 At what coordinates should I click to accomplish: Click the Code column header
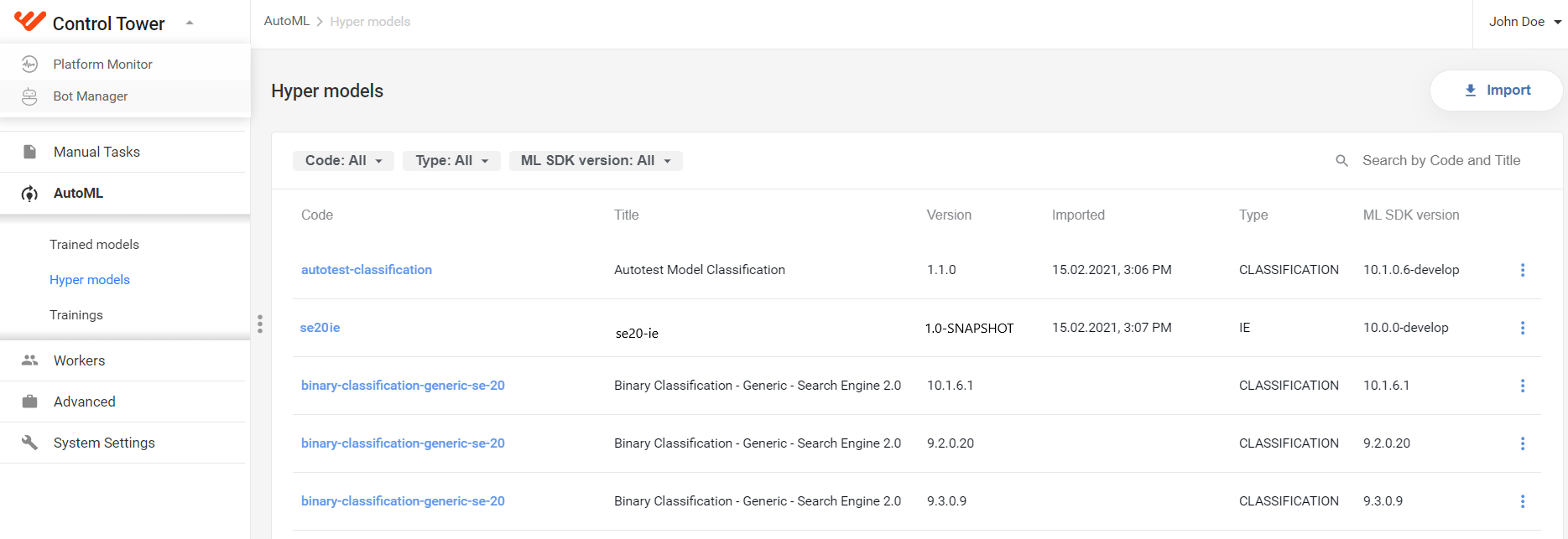pyautogui.click(x=317, y=215)
